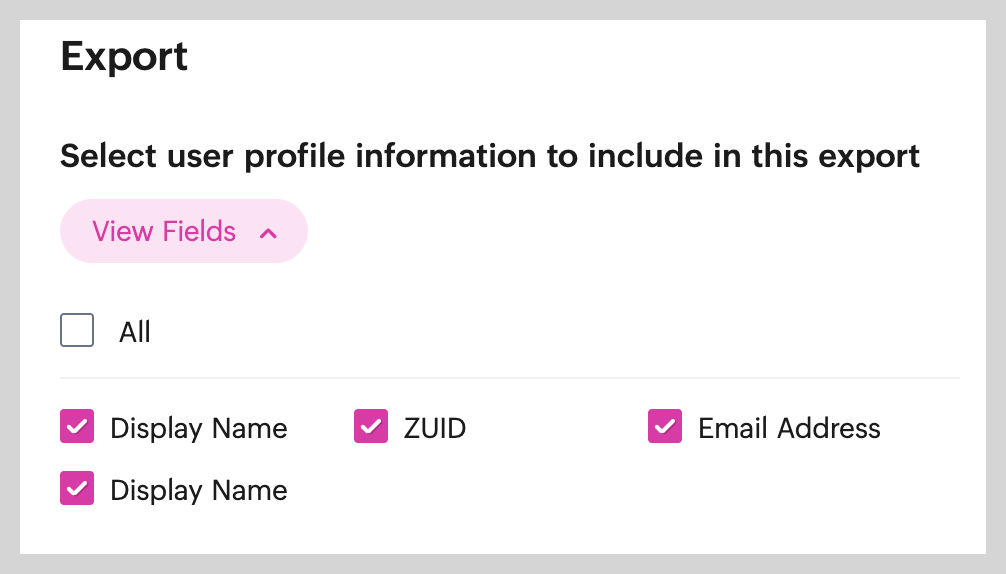This screenshot has width=1006, height=574.
Task: Click the Export heading
Action: pos(124,56)
